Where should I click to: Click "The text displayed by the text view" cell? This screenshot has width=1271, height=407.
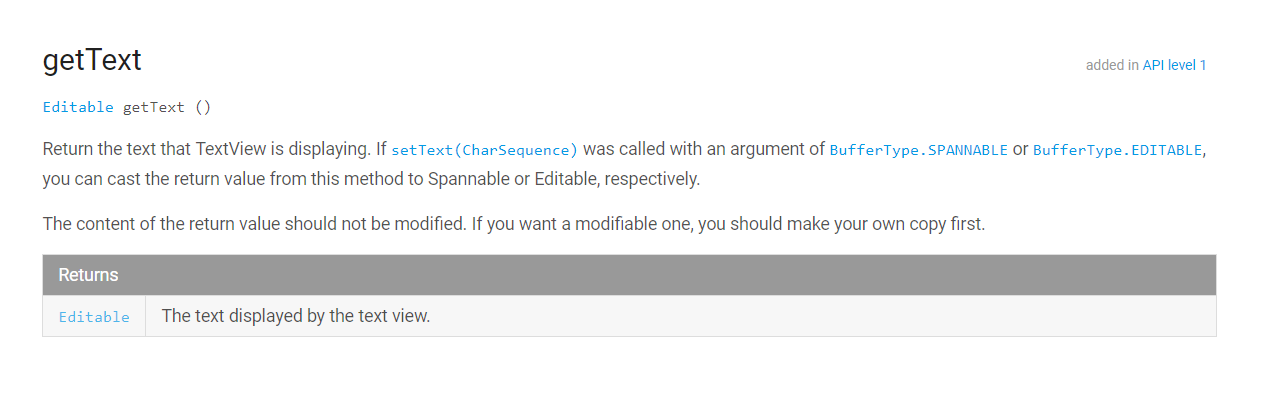pyautogui.click(x=295, y=316)
